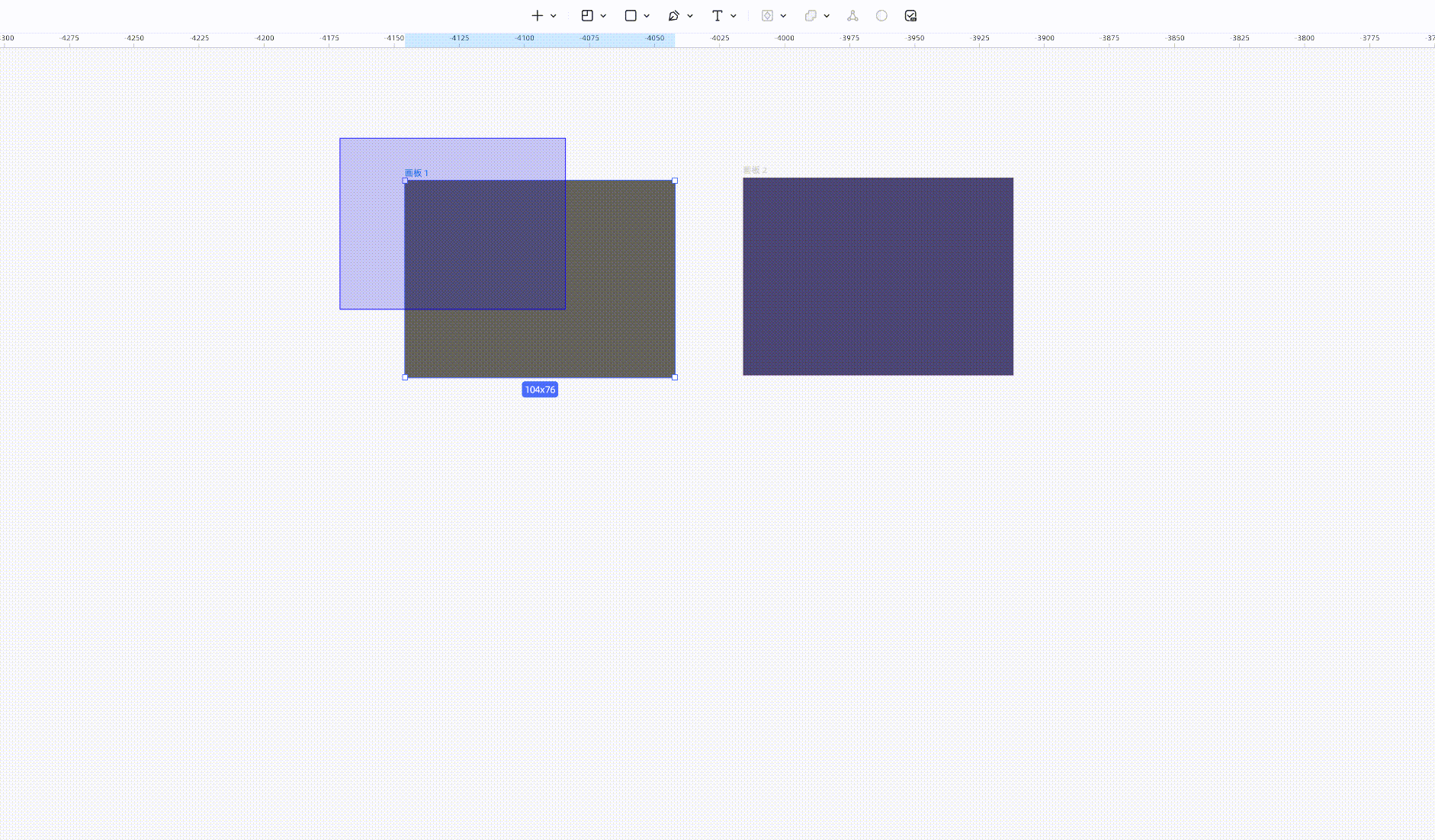Expand the pen tool options arrow
The height and width of the screenshot is (840, 1435).
click(x=690, y=16)
